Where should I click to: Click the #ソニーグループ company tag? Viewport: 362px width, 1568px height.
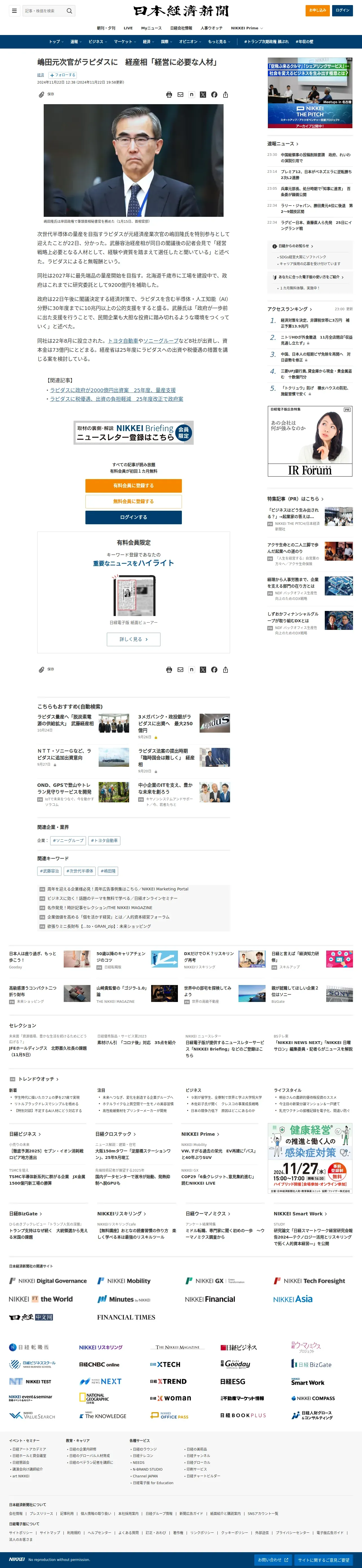68,841
